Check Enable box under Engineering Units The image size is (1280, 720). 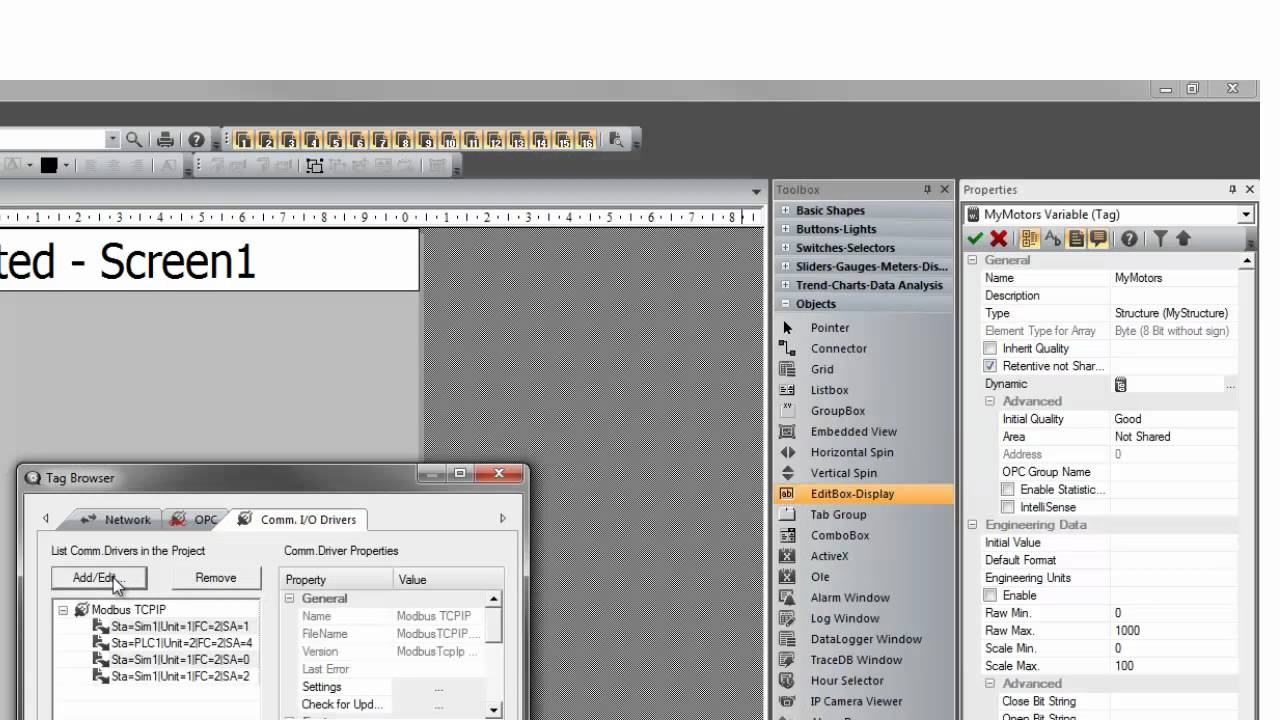[x=990, y=596]
